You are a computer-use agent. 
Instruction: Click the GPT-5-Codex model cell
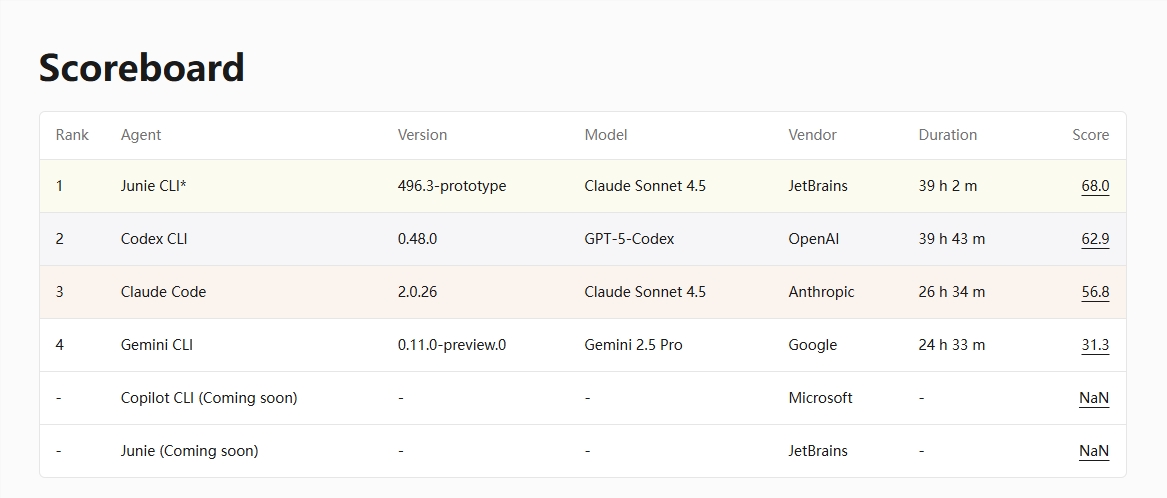pos(629,239)
